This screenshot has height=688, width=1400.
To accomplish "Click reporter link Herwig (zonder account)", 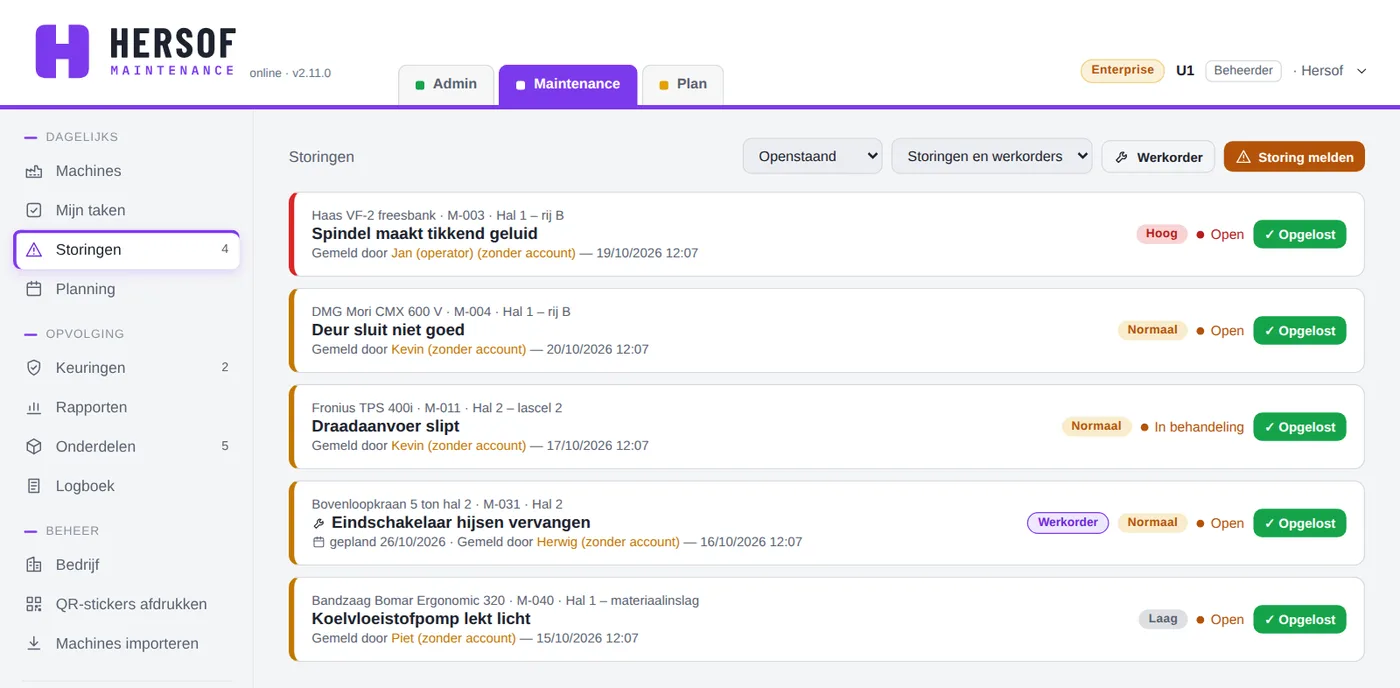I will [608, 542].
